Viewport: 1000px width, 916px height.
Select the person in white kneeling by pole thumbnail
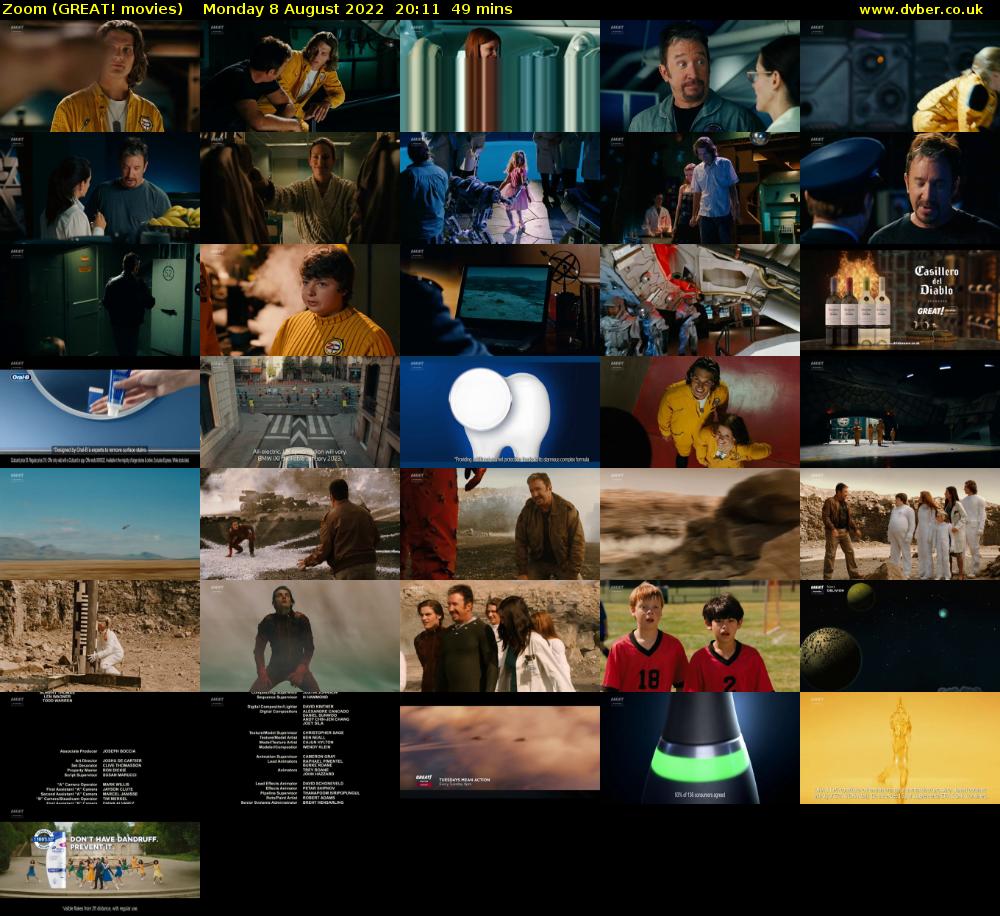coord(99,636)
